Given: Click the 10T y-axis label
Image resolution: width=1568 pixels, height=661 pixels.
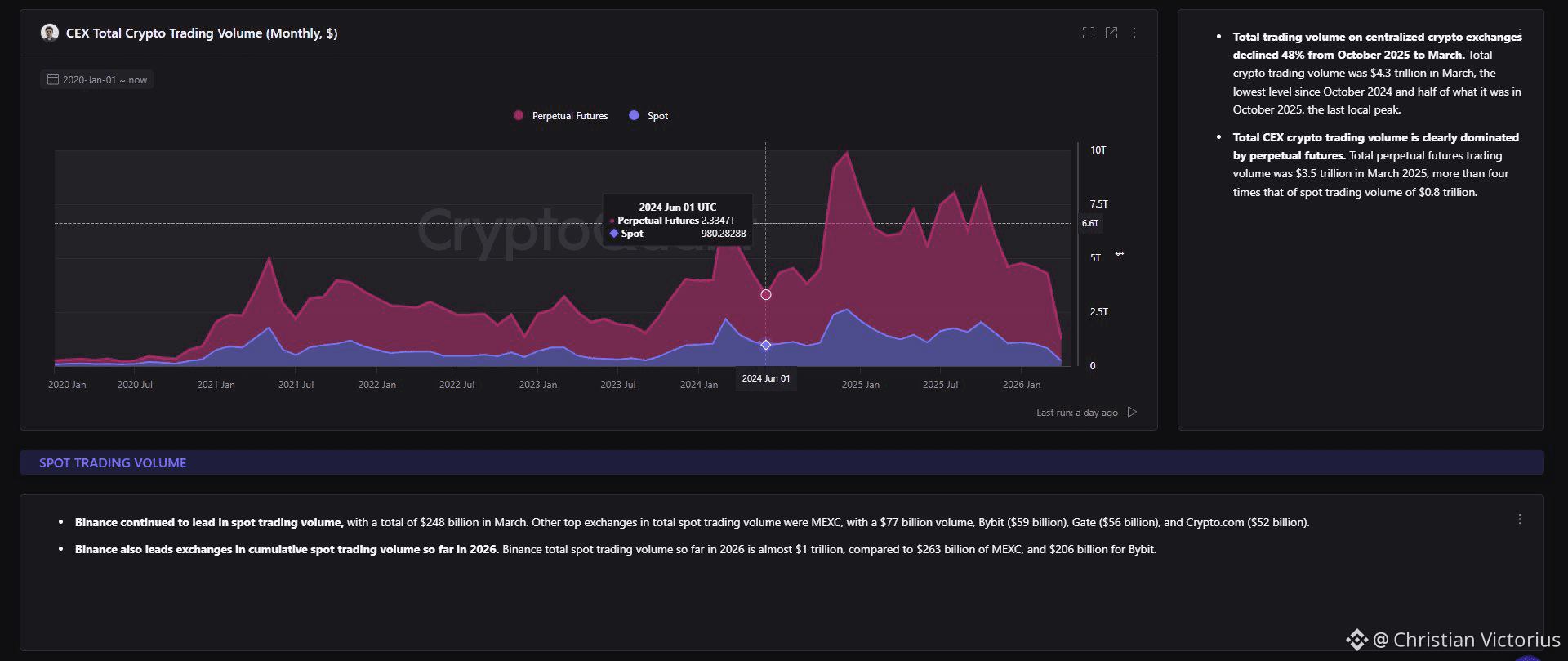Looking at the screenshot, I should [x=1098, y=150].
